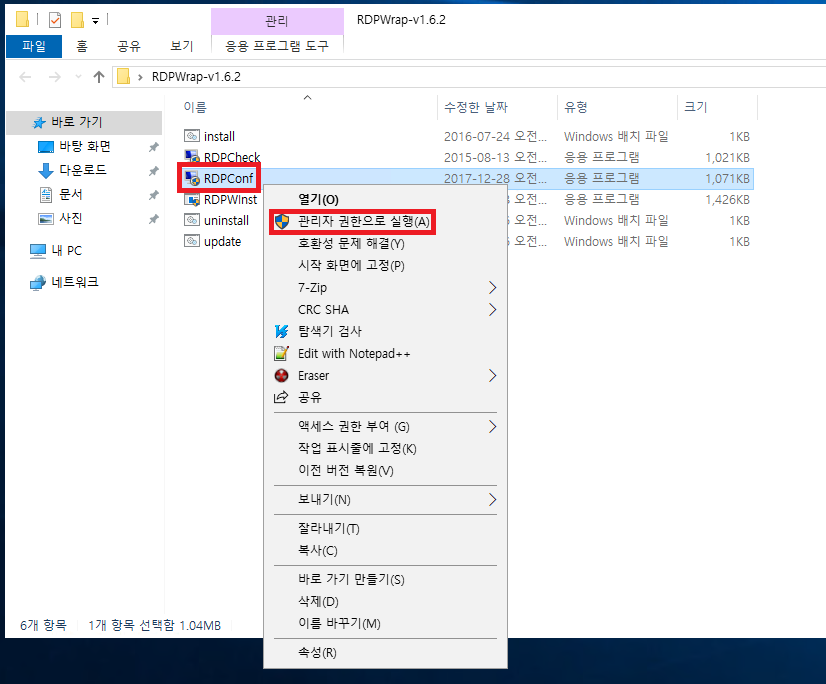Choose 잘라내기(T) in context menu
Image resolution: width=826 pixels, height=684 pixels.
[x=386, y=528]
